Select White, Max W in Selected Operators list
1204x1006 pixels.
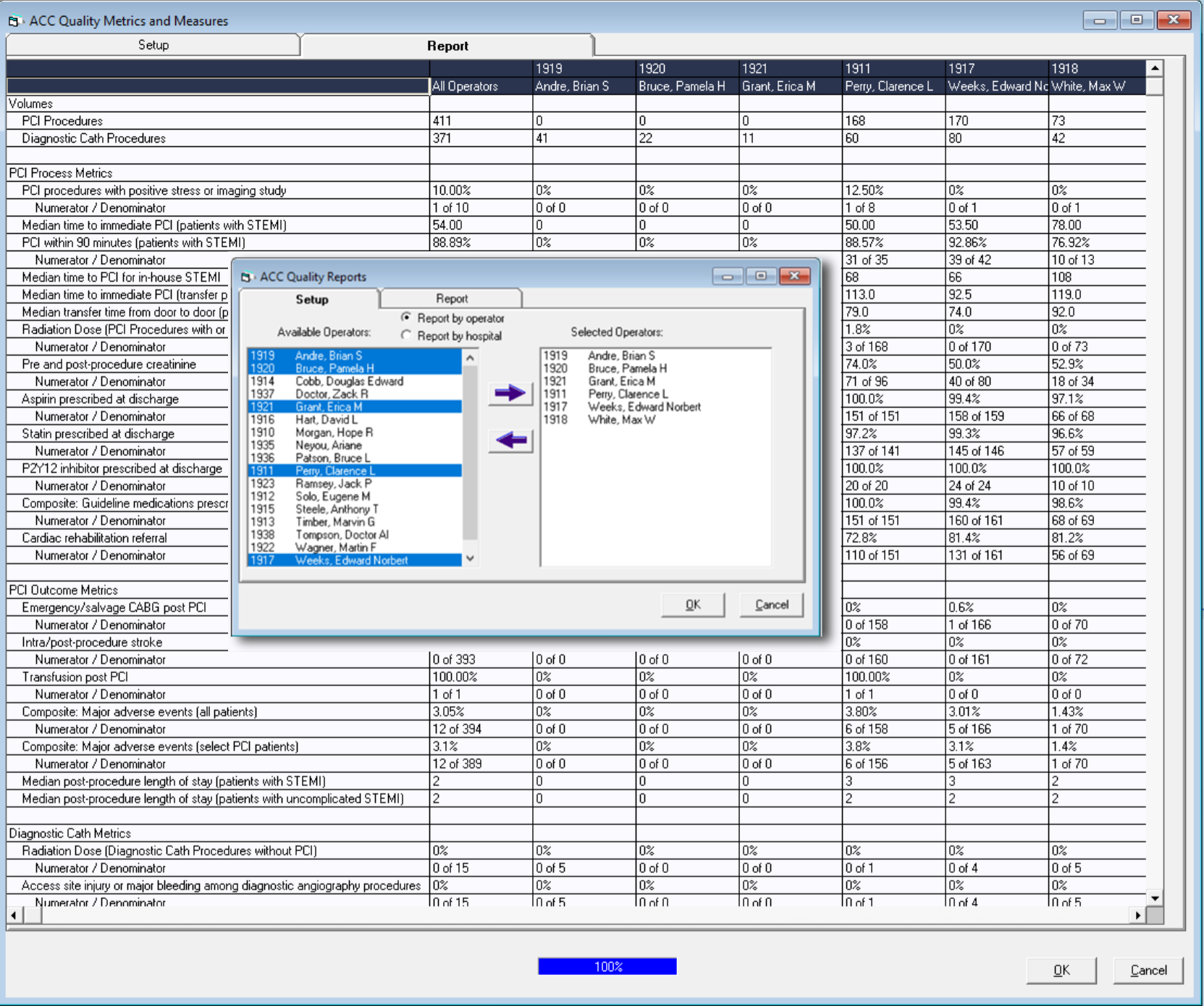(x=655, y=419)
